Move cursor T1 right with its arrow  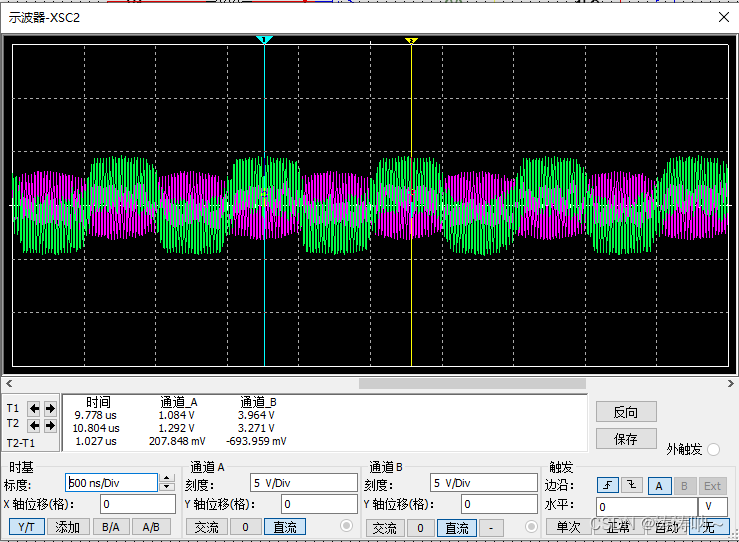(x=50, y=408)
